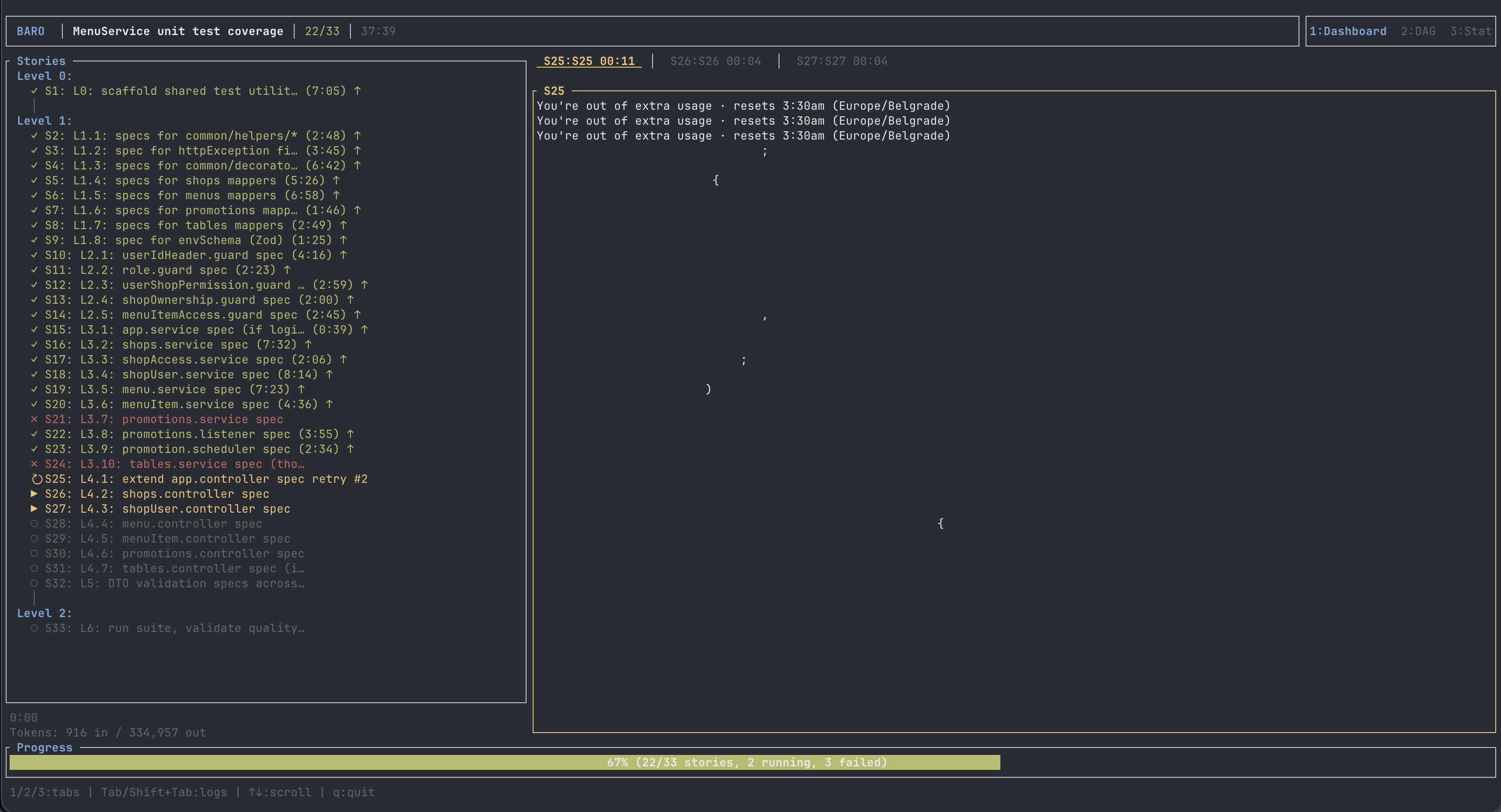Click the up-arrow after S9 envSchema spec
This screenshot has height=812, width=1501.
(343, 240)
